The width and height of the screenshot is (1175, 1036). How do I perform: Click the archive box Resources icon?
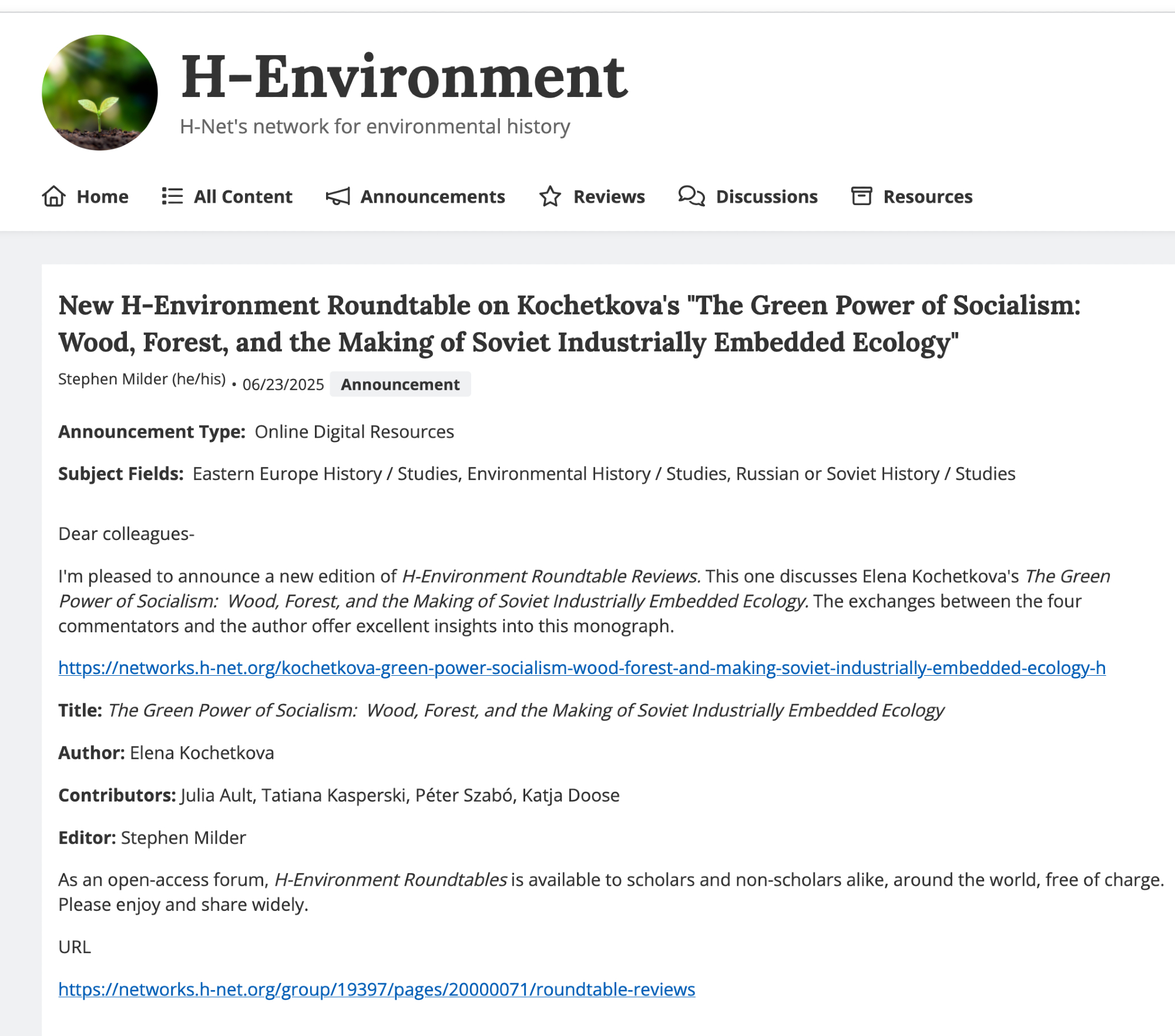click(861, 196)
